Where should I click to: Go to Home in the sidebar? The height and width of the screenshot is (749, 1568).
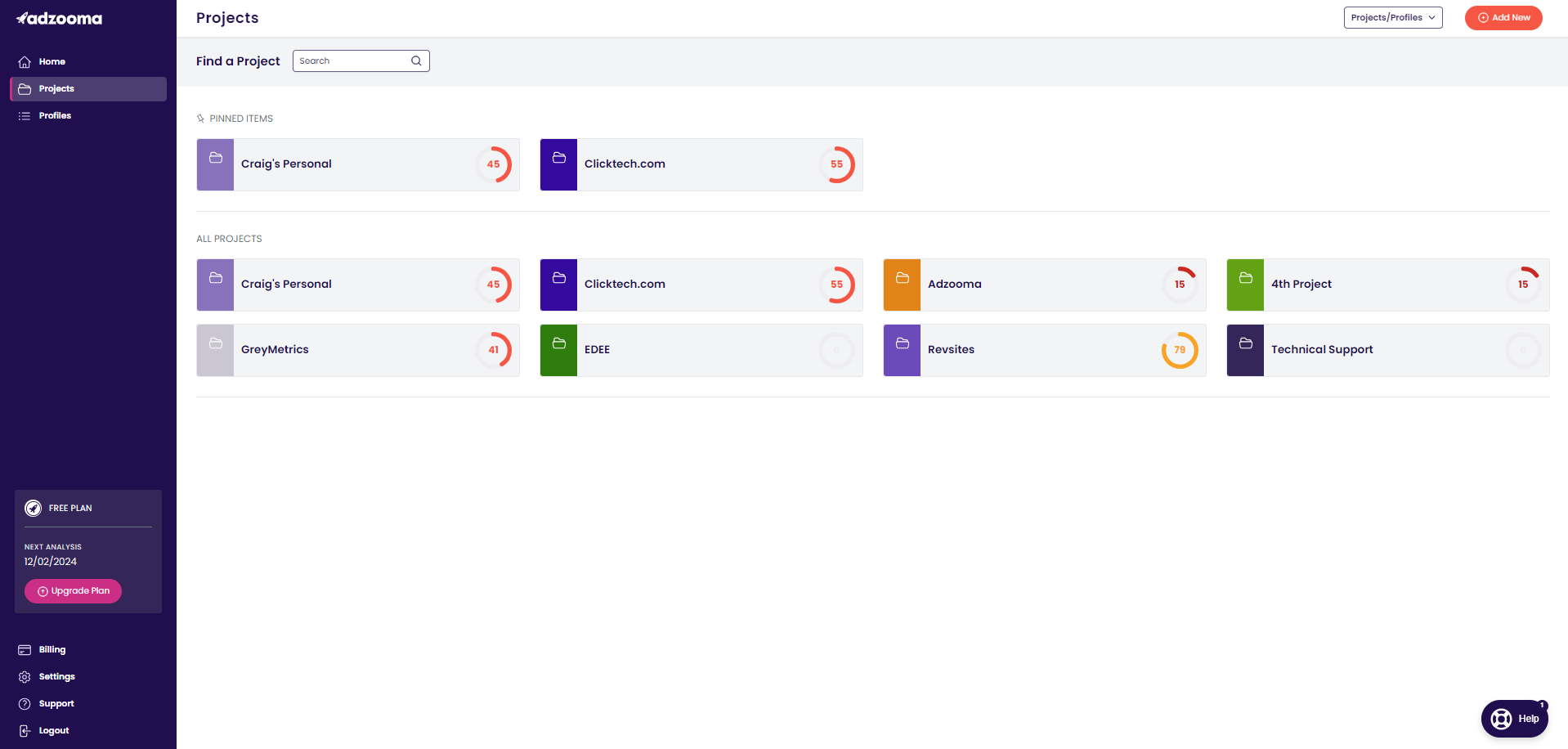point(88,62)
